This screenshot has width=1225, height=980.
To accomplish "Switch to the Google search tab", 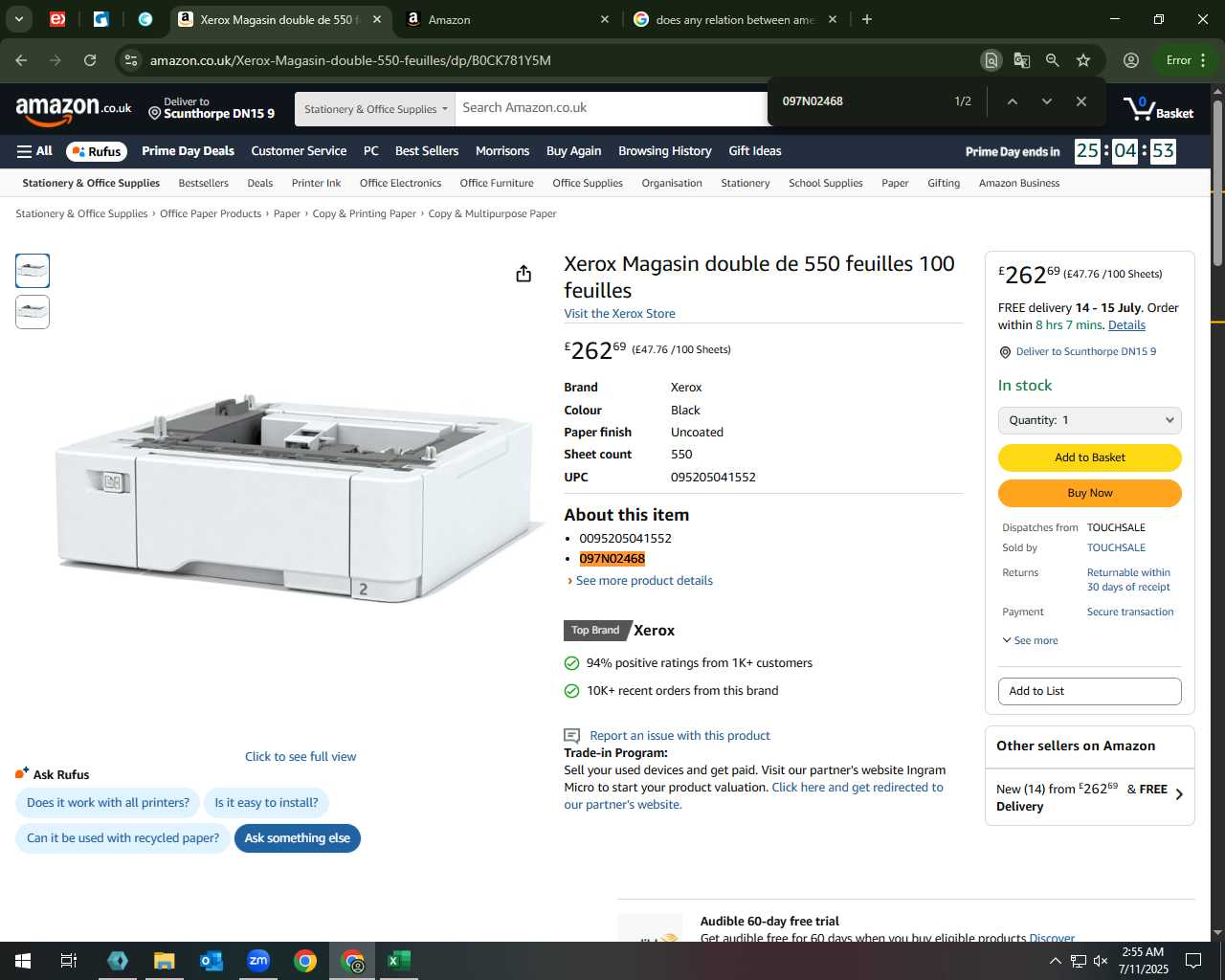I will point(733,19).
